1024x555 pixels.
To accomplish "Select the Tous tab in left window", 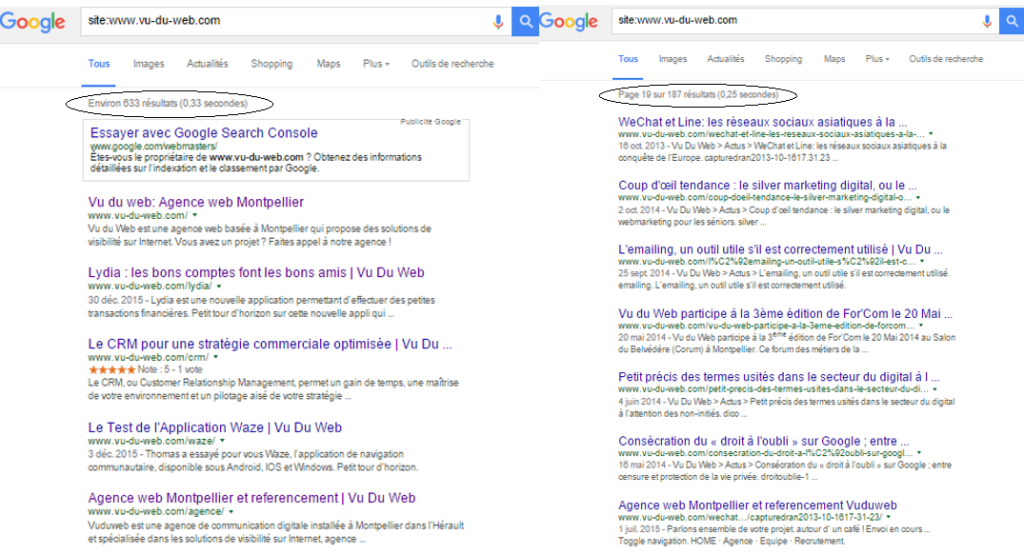I will point(99,64).
